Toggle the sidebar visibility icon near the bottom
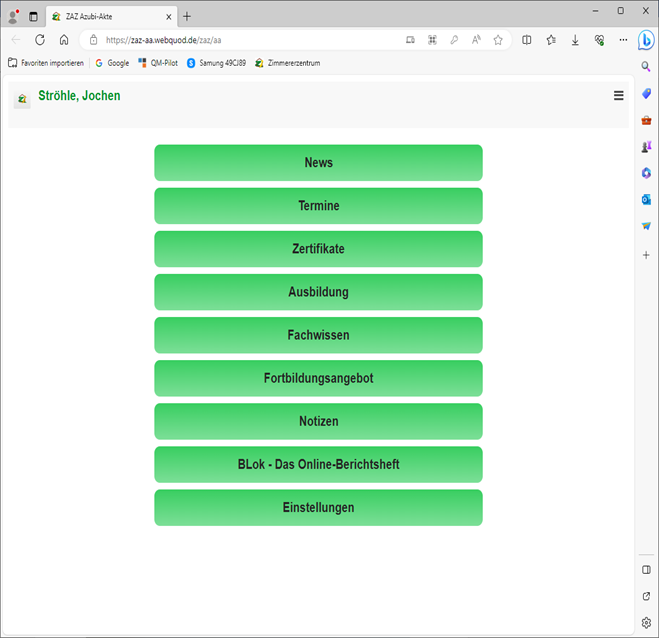Viewport: 659px width, 638px height. tap(646, 570)
